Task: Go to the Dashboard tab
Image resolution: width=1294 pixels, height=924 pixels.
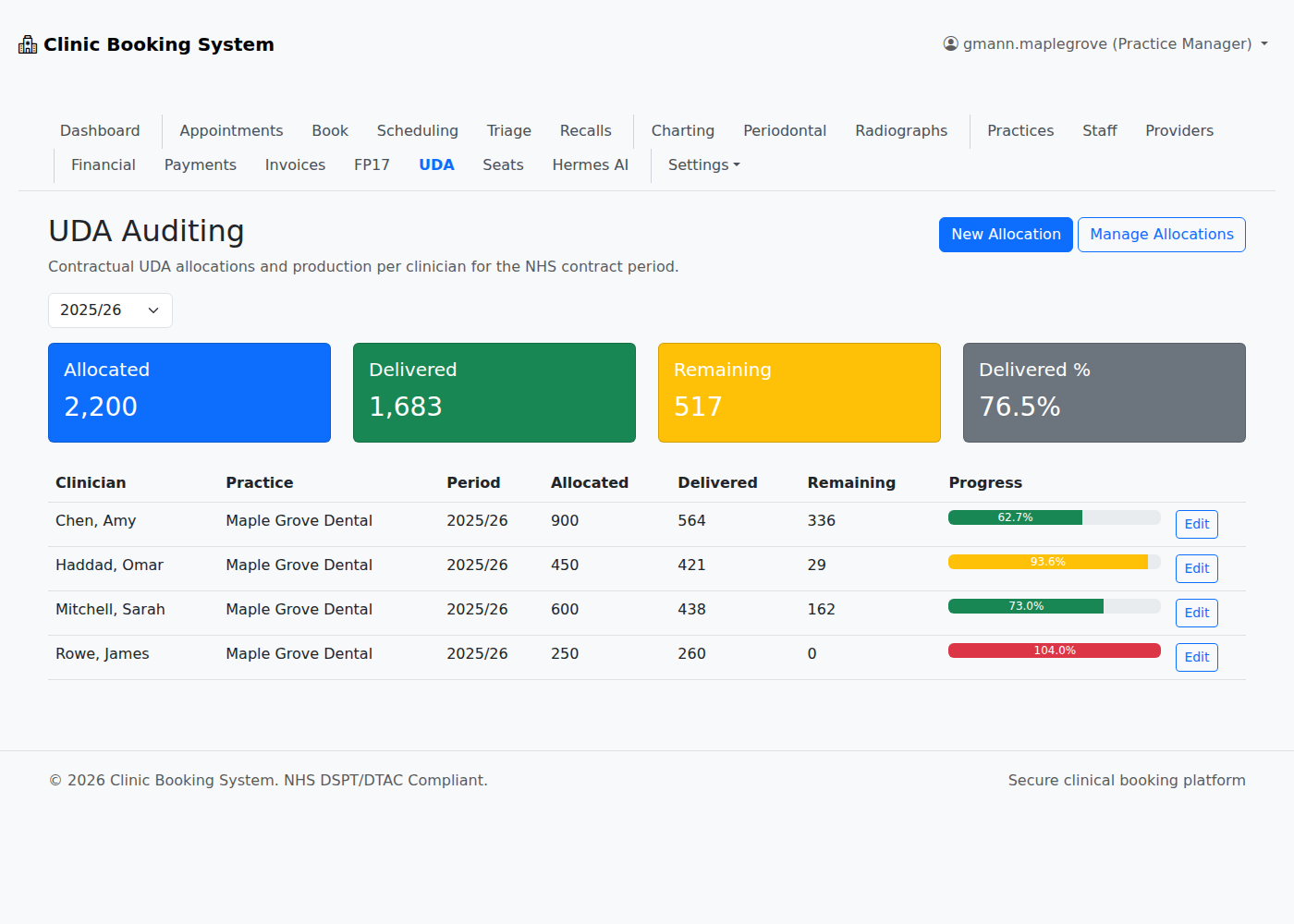Action: pos(100,130)
